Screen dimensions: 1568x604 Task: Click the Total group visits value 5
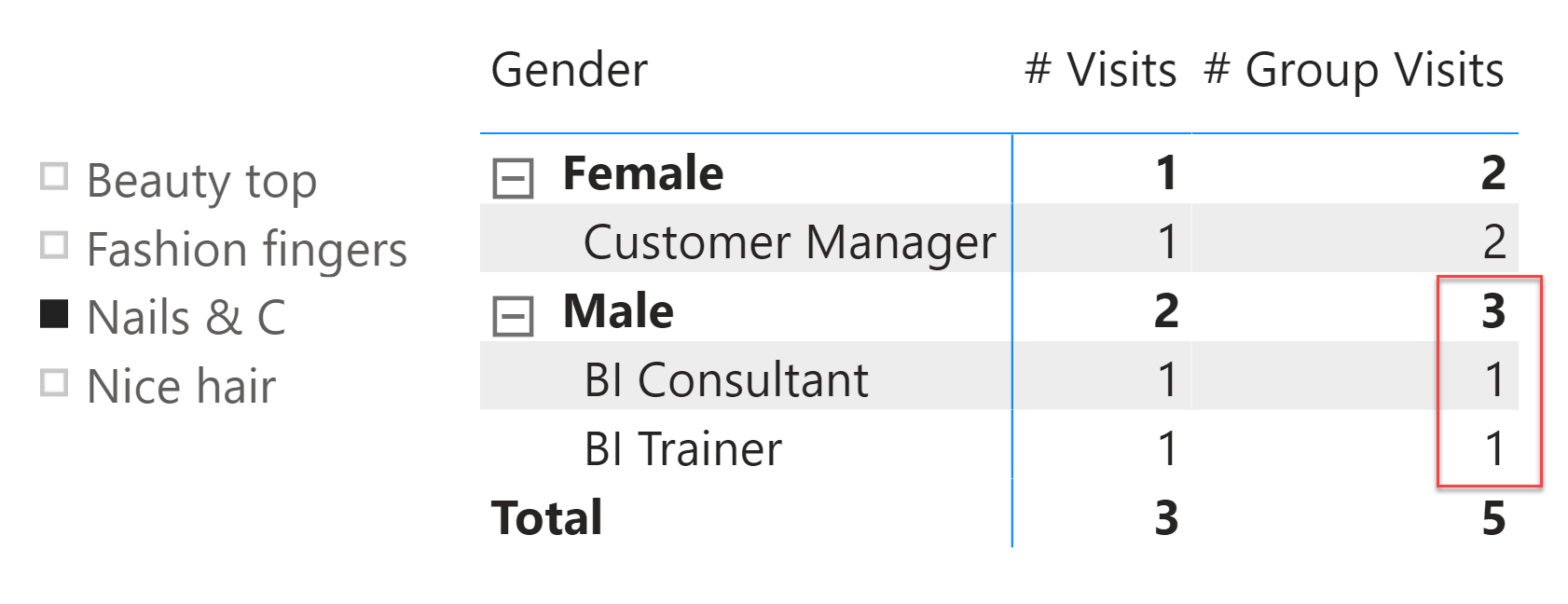[x=1493, y=518]
